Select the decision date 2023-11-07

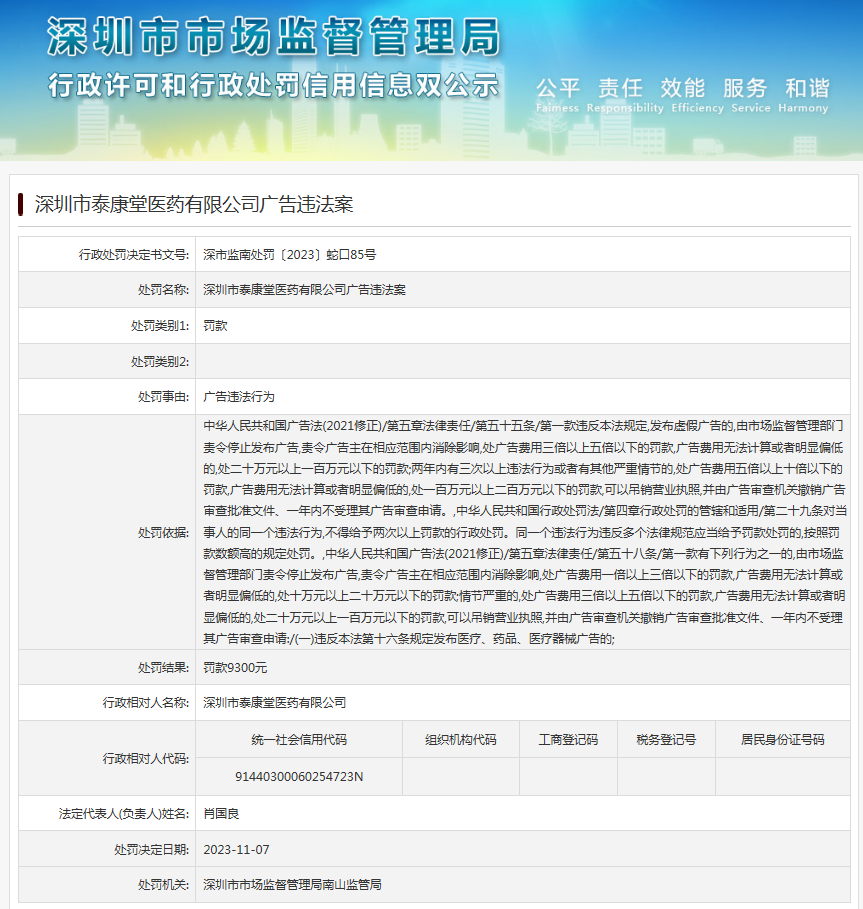pos(236,850)
